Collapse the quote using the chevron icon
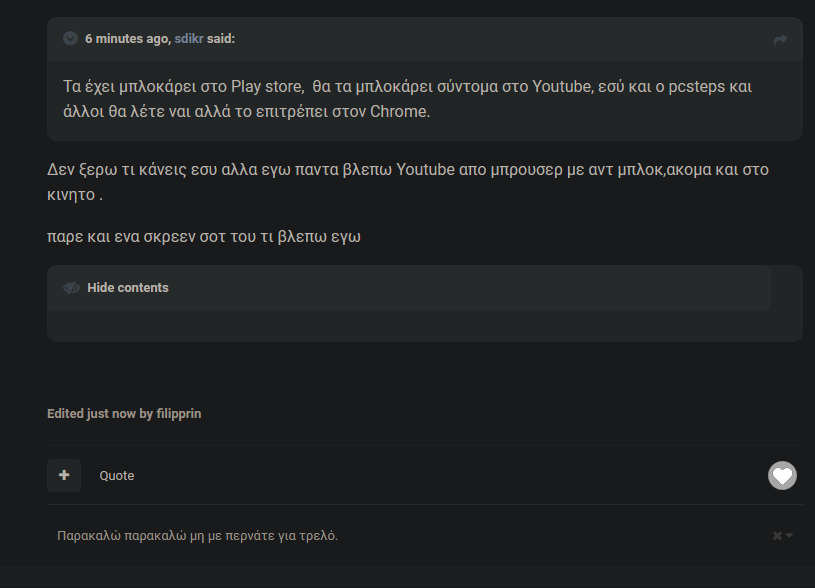Screen dimensions: 815x588 pyautogui.click(x=70, y=38)
